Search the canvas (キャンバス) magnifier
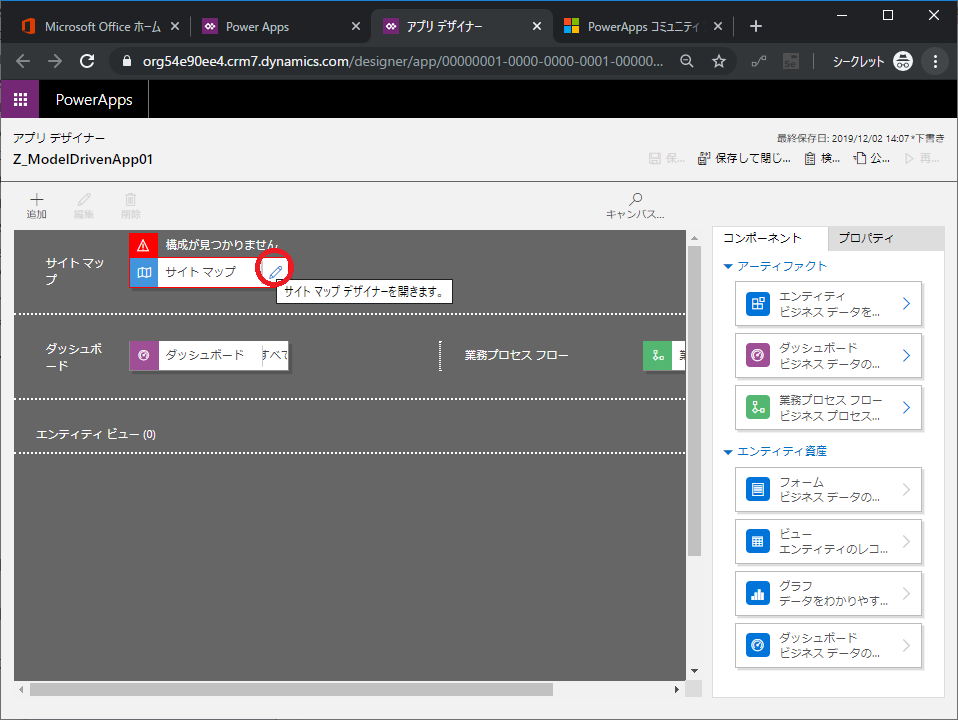 [635, 205]
